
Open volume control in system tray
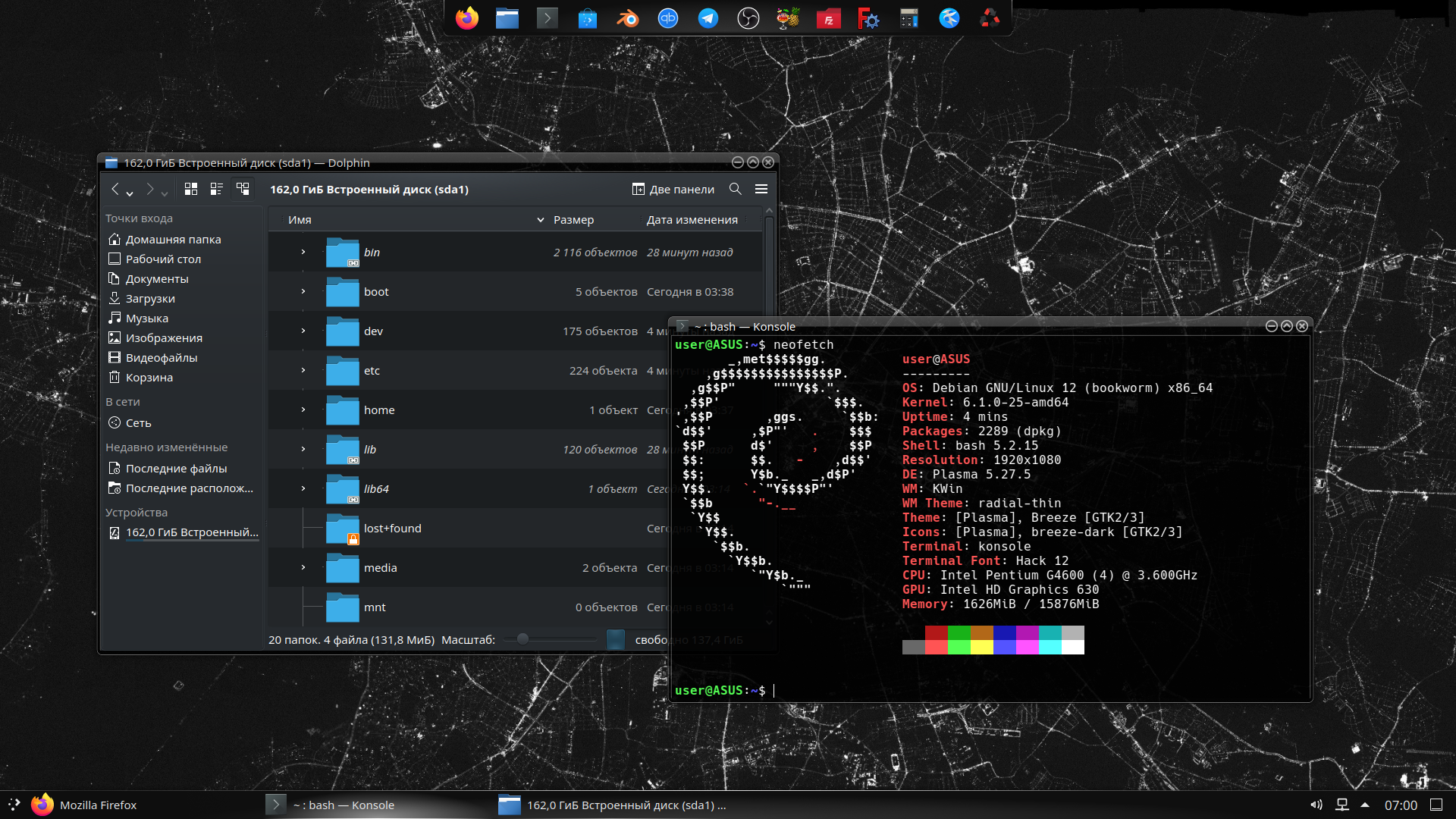point(1316,805)
